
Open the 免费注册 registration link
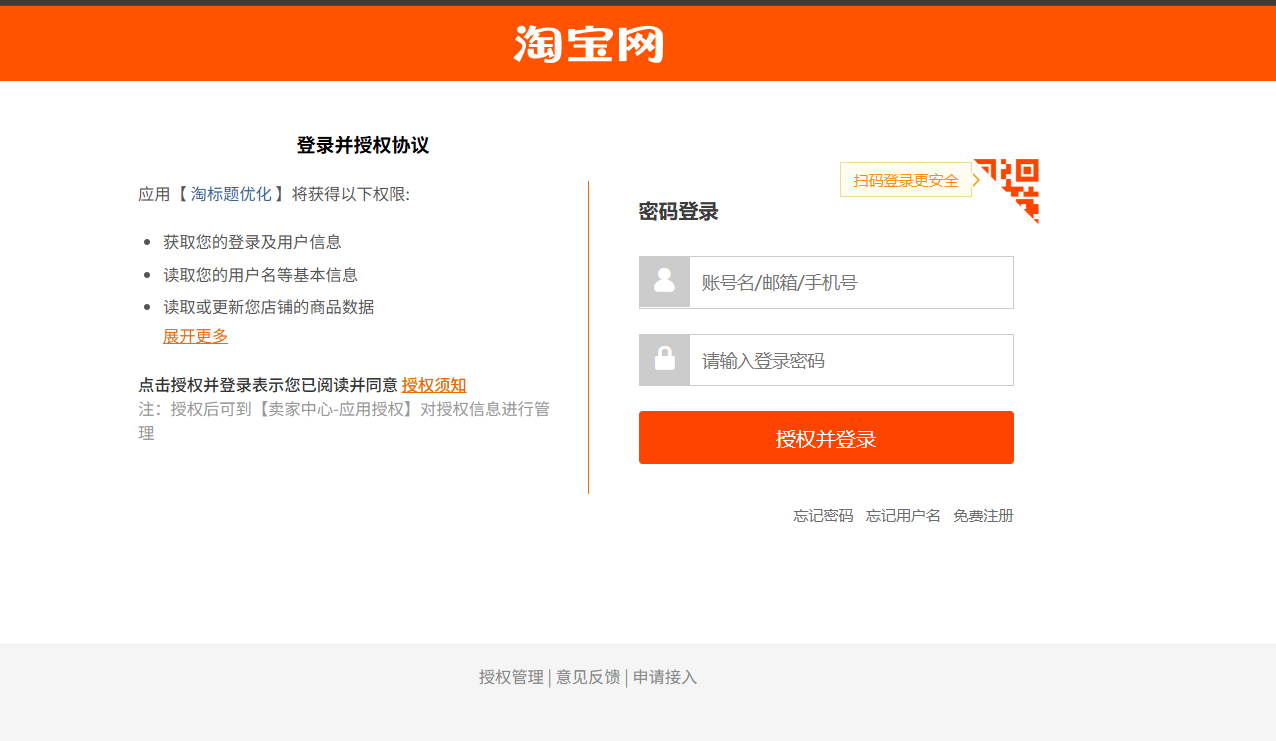(983, 516)
